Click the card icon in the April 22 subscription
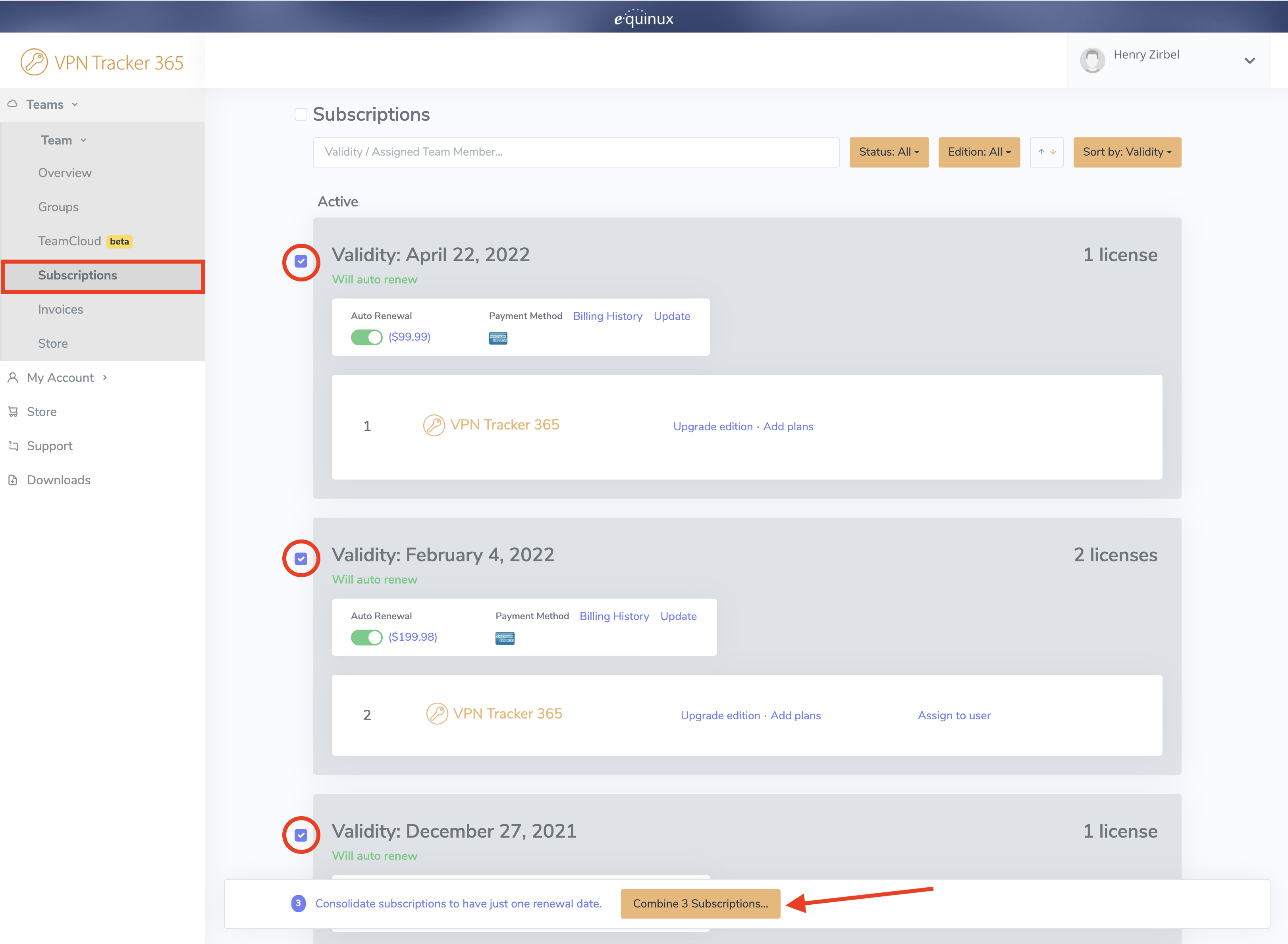This screenshot has width=1288, height=944. 498,338
